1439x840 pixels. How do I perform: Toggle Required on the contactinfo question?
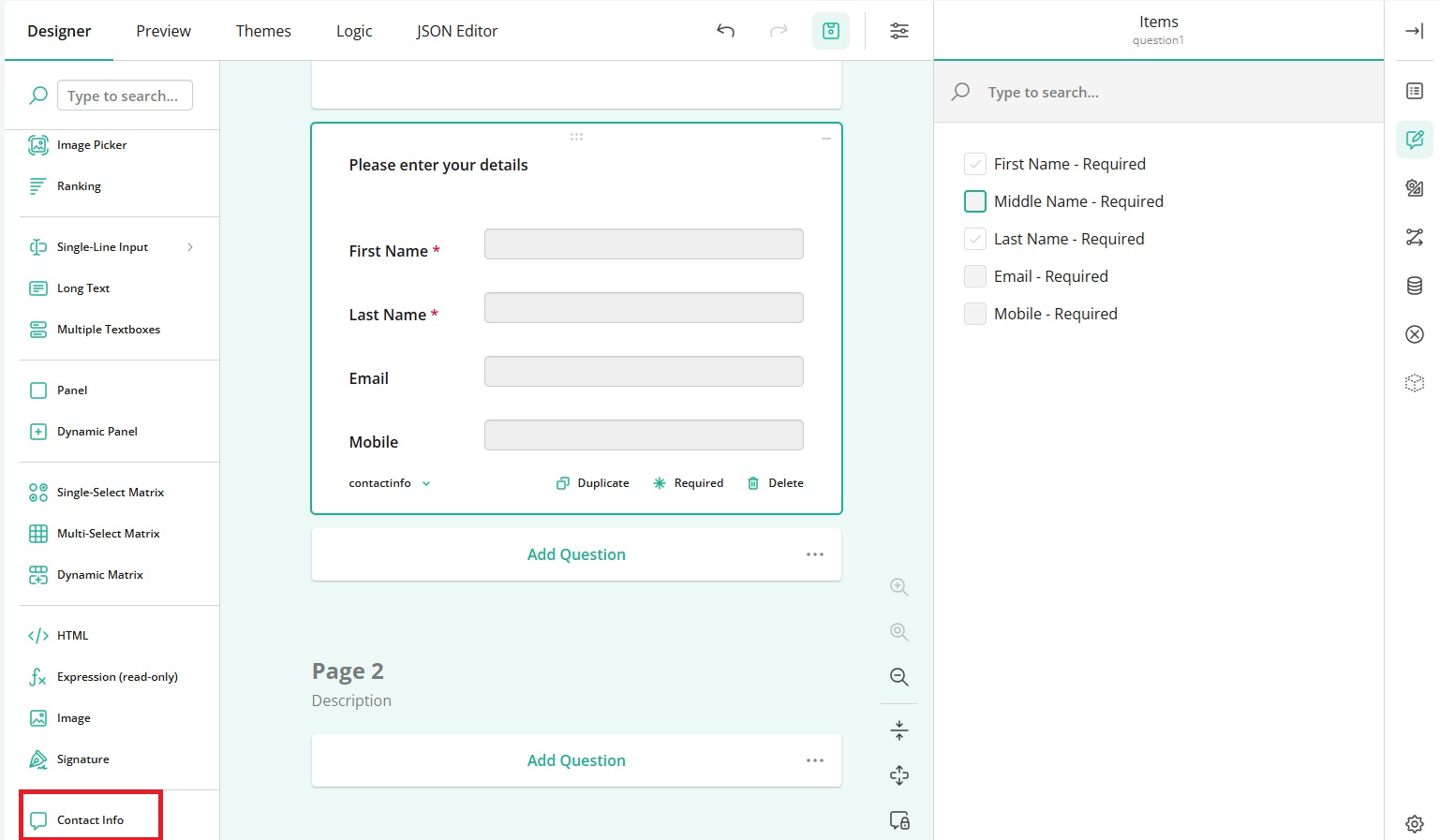(x=688, y=483)
